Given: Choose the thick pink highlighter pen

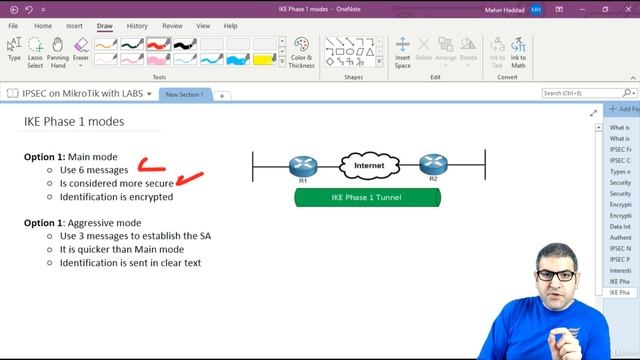Looking at the screenshot, I should coord(159,60).
